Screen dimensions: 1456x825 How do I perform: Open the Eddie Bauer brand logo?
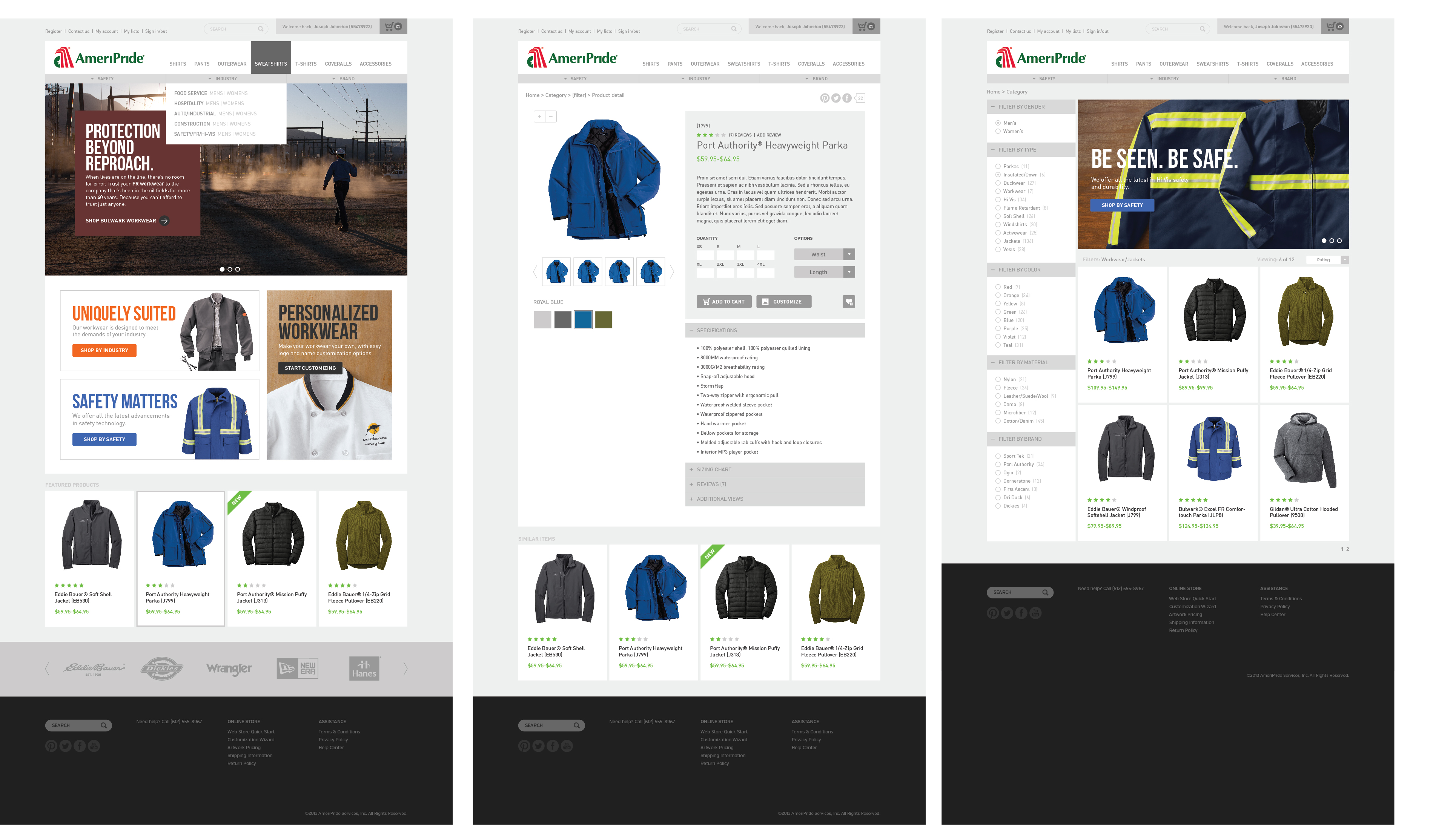(94, 669)
